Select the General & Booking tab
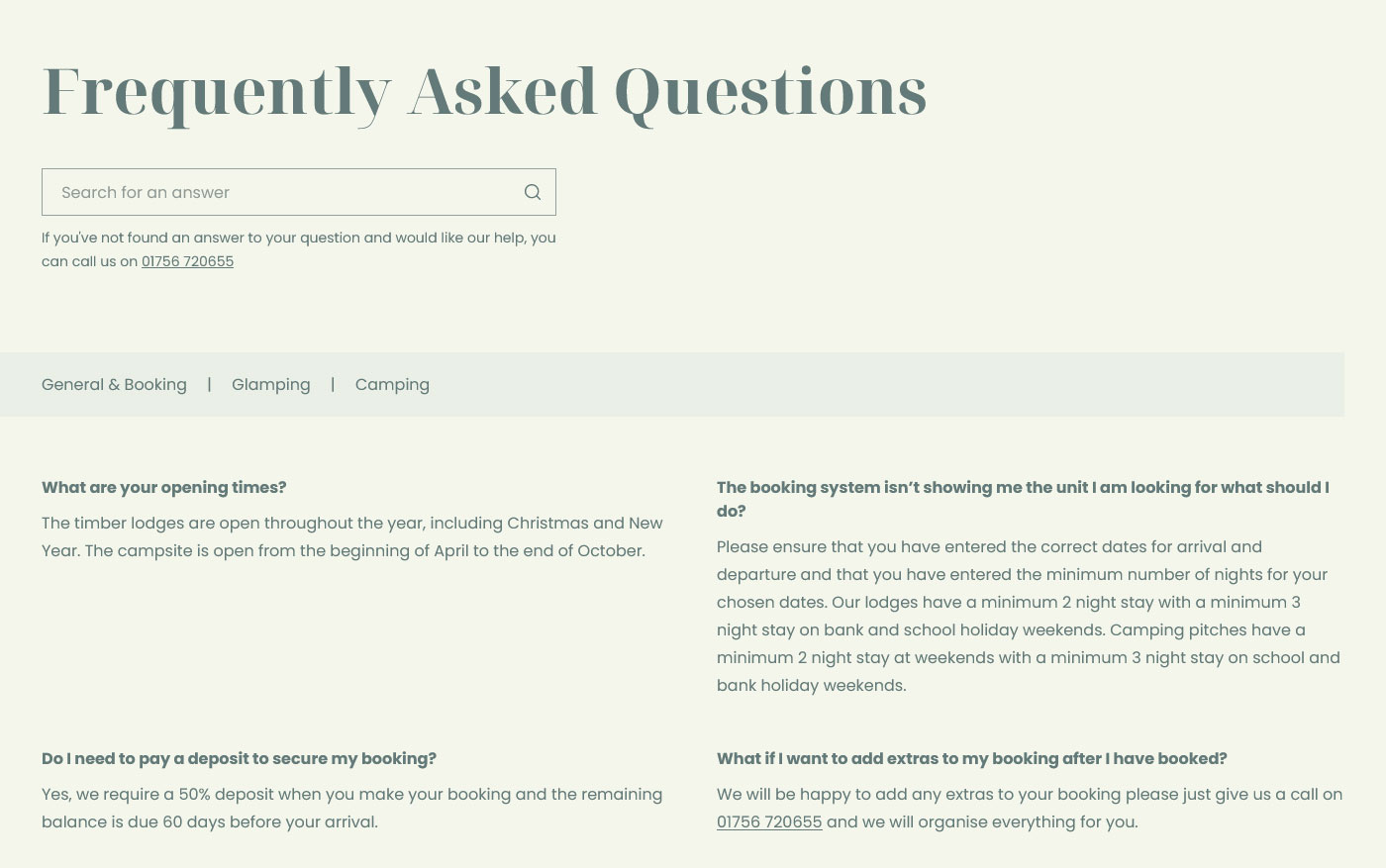Image resolution: width=1386 pixels, height=868 pixels. (114, 384)
